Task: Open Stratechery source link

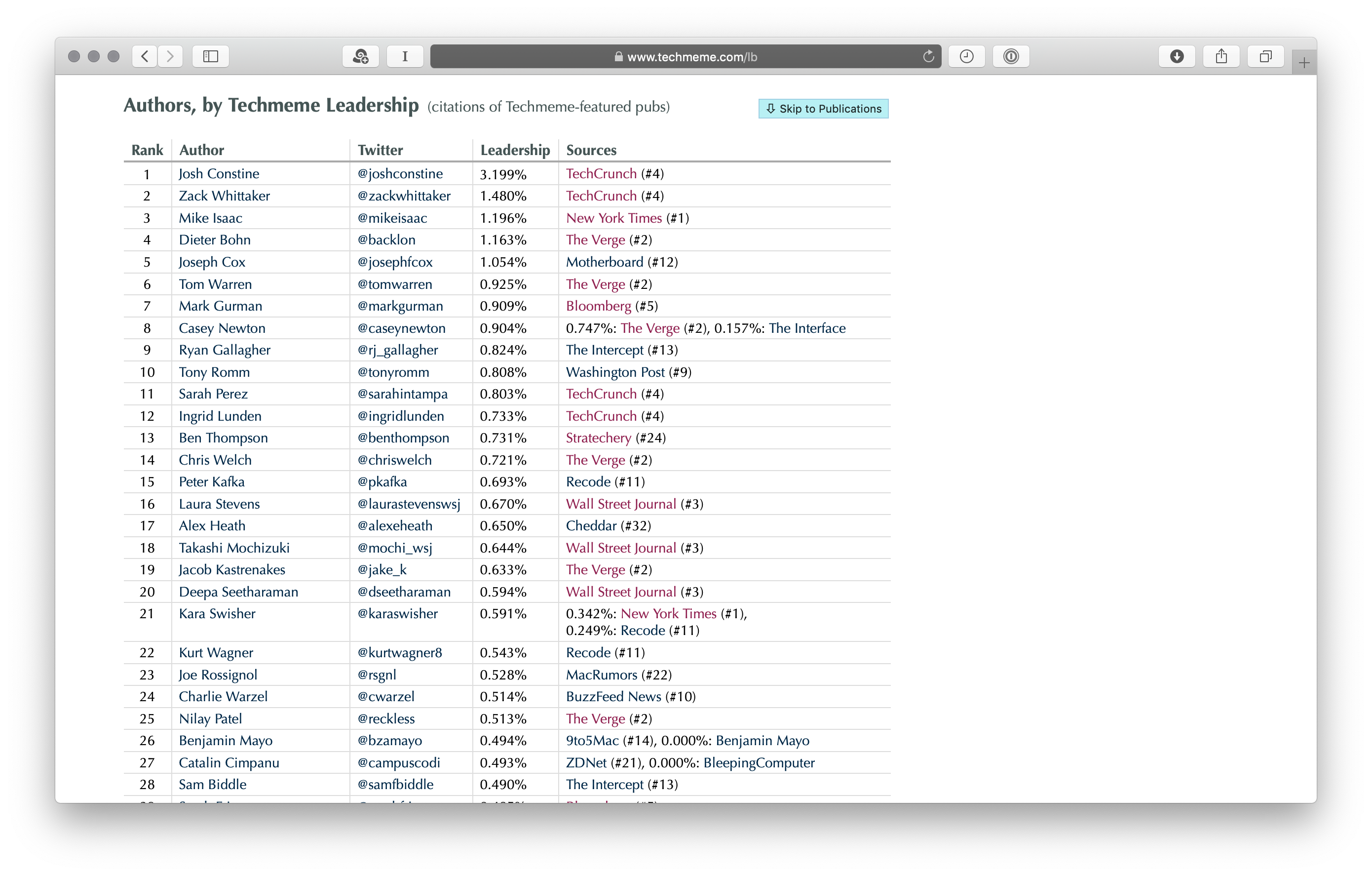Action: [598, 438]
